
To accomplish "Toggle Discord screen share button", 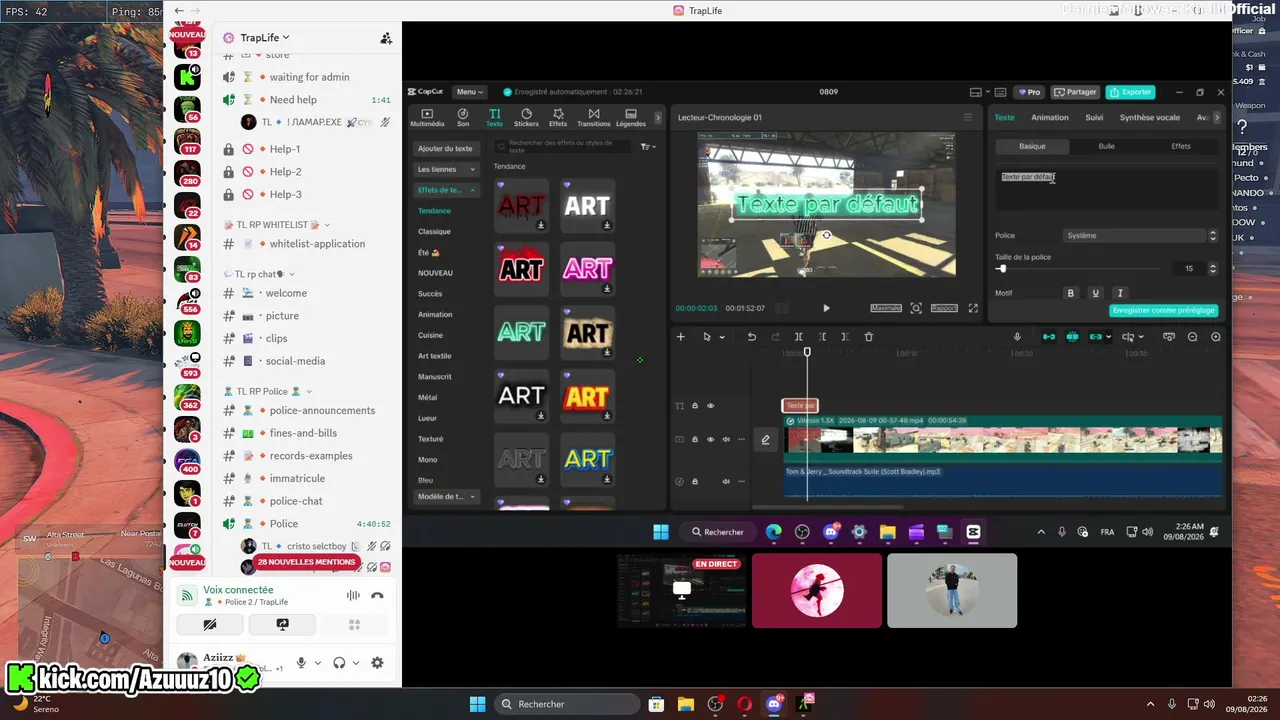I will pos(282,625).
